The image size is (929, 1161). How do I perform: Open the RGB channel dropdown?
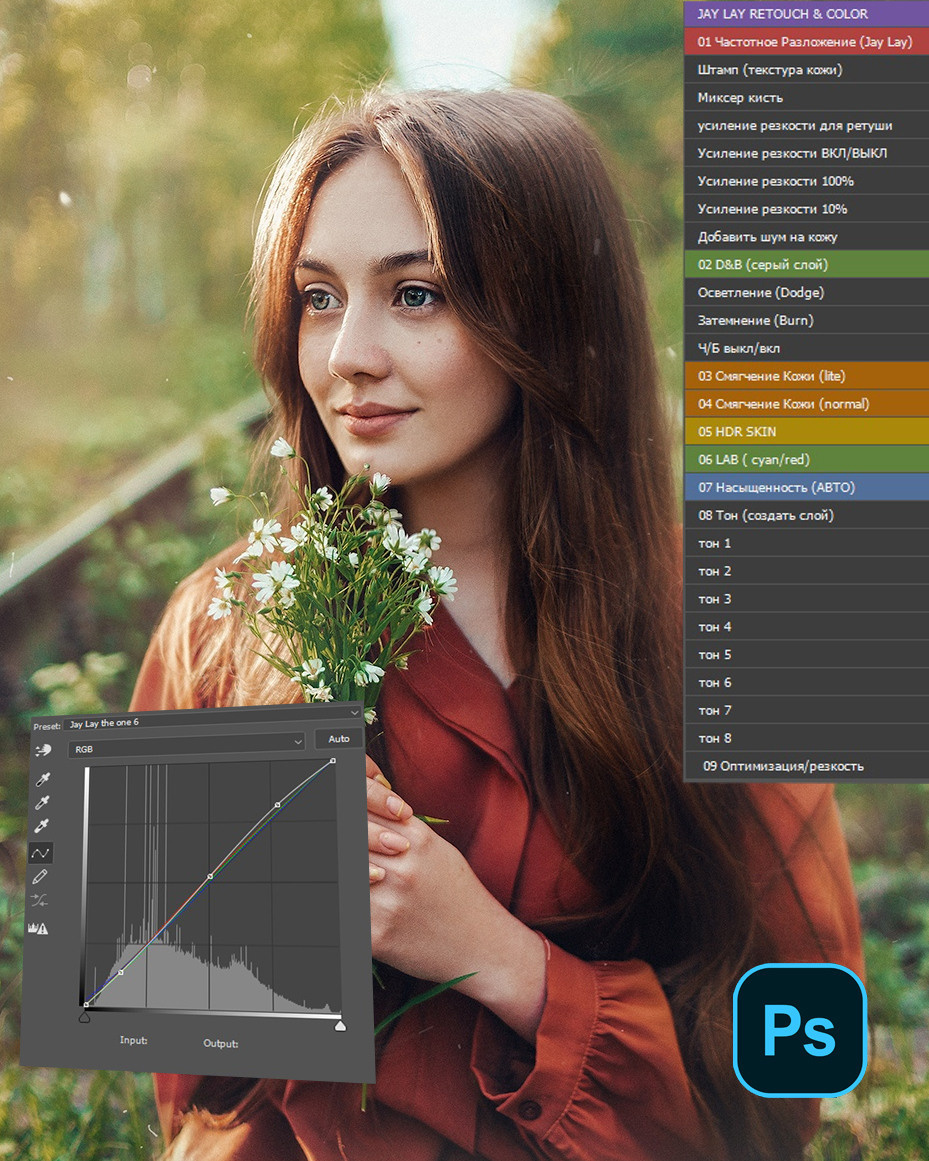click(x=185, y=742)
